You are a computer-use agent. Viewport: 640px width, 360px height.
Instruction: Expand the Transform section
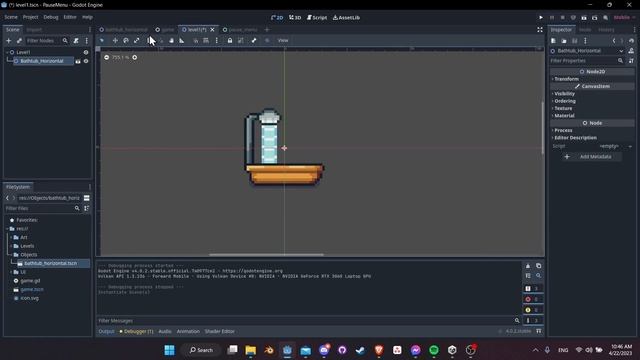point(566,79)
